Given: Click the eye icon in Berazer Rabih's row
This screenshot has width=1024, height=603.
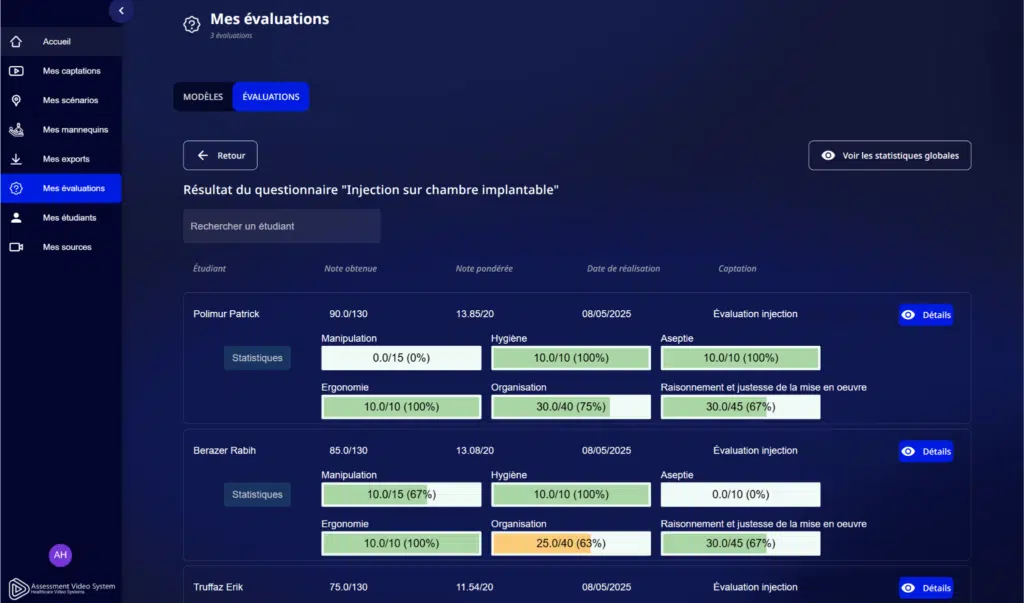Looking at the screenshot, I should coord(908,451).
